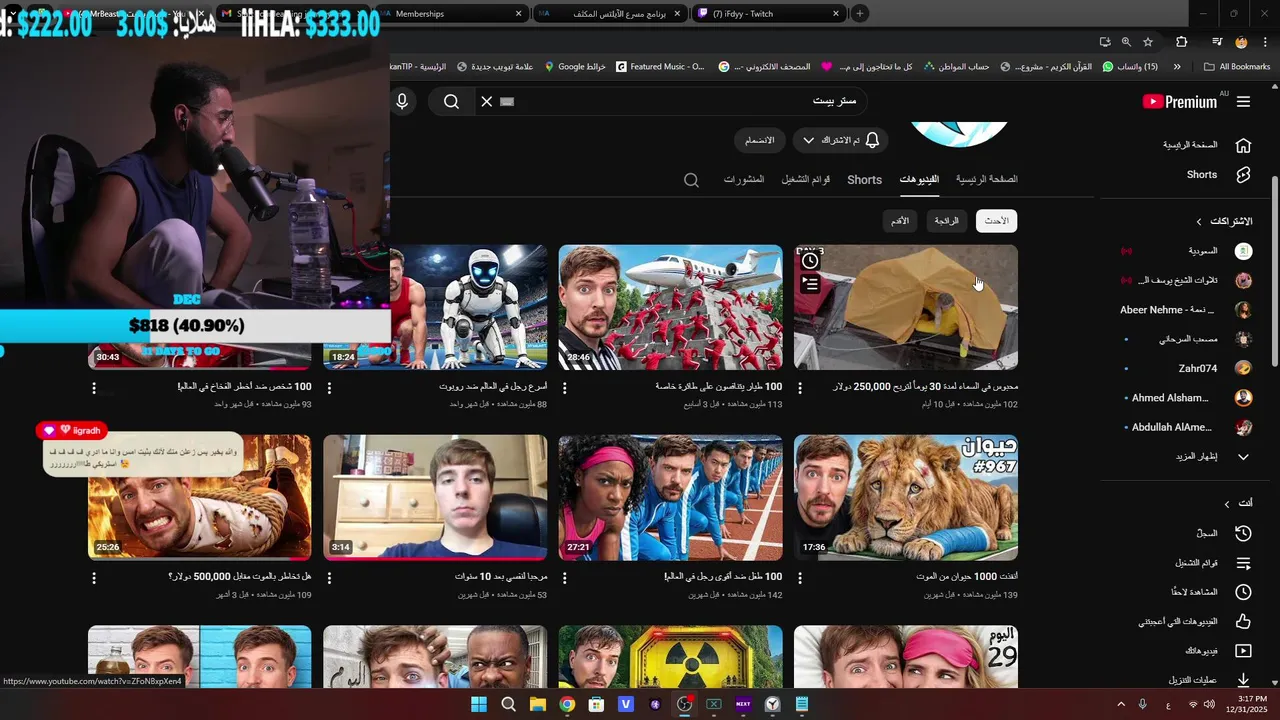Open three-dot menu for 500,000 dollar video

pos(94,578)
